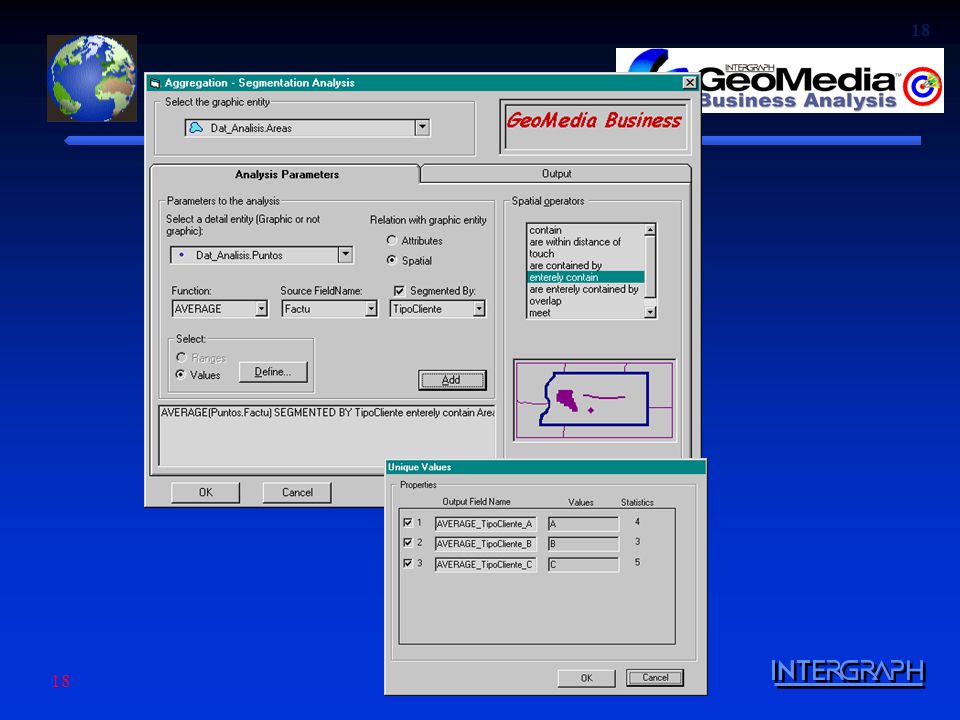Image resolution: width=960 pixels, height=720 pixels.
Task: Click the Define... button
Action: coord(273,372)
